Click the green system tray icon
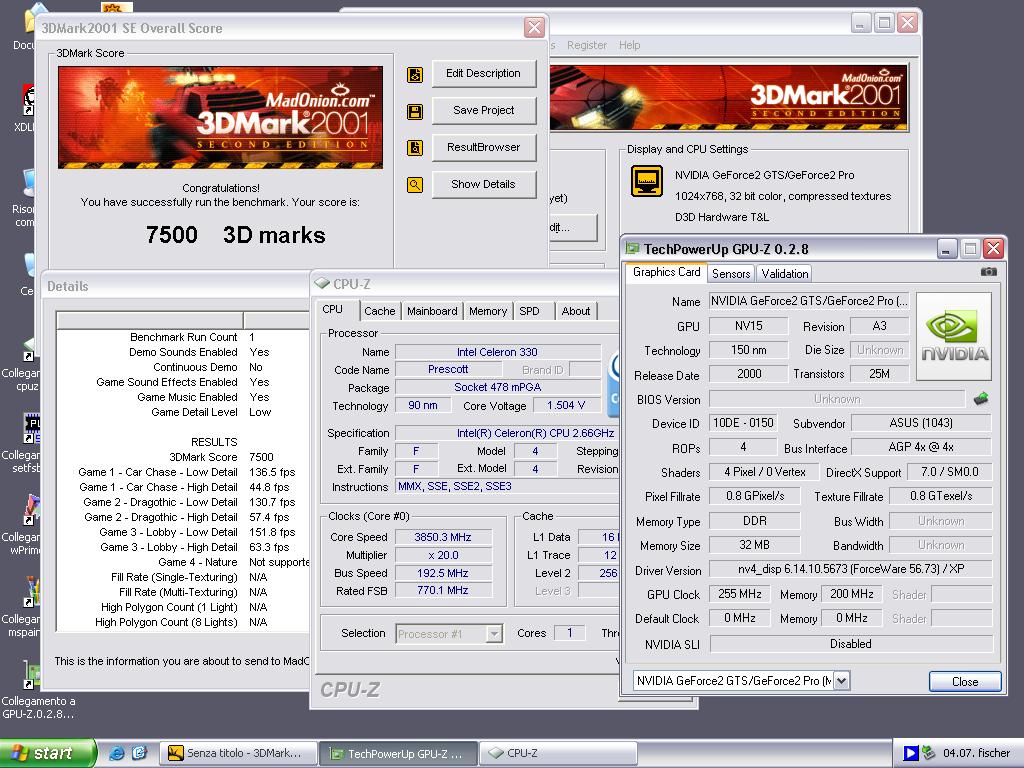This screenshot has width=1024, height=768. (x=928, y=753)
